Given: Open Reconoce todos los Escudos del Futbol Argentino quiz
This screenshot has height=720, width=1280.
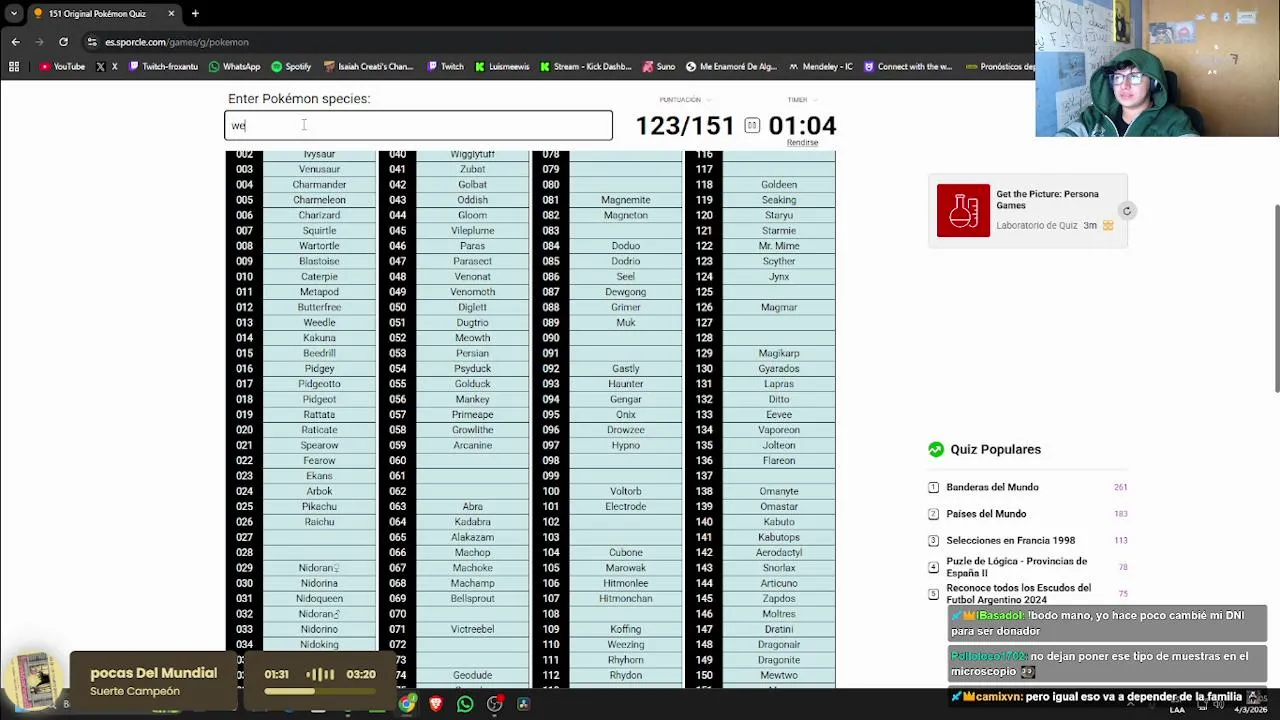Looking at the screenshot, I should pyautogui.click(x=1018, y=594).
